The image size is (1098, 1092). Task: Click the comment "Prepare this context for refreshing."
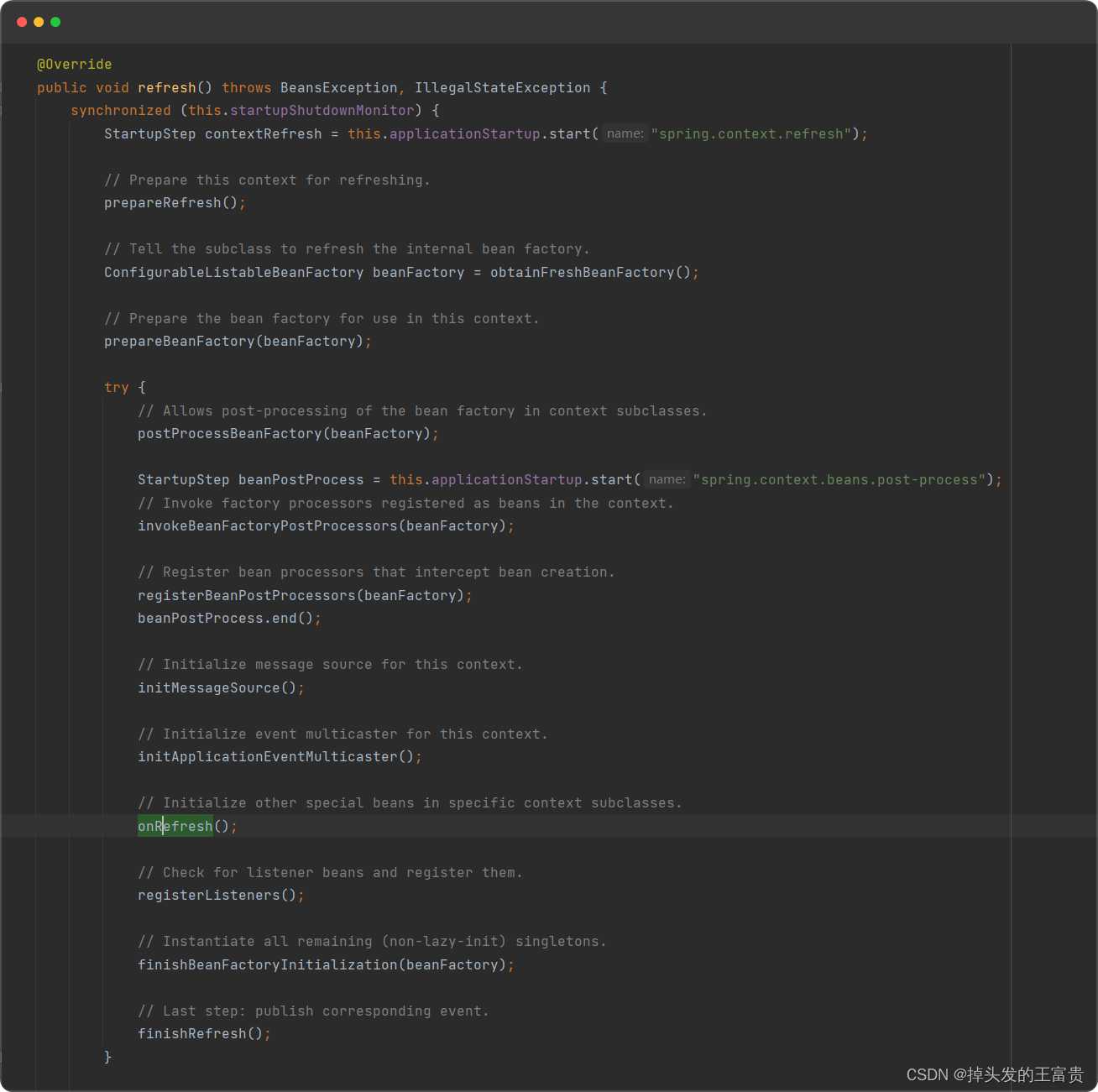tap(267, 180)
